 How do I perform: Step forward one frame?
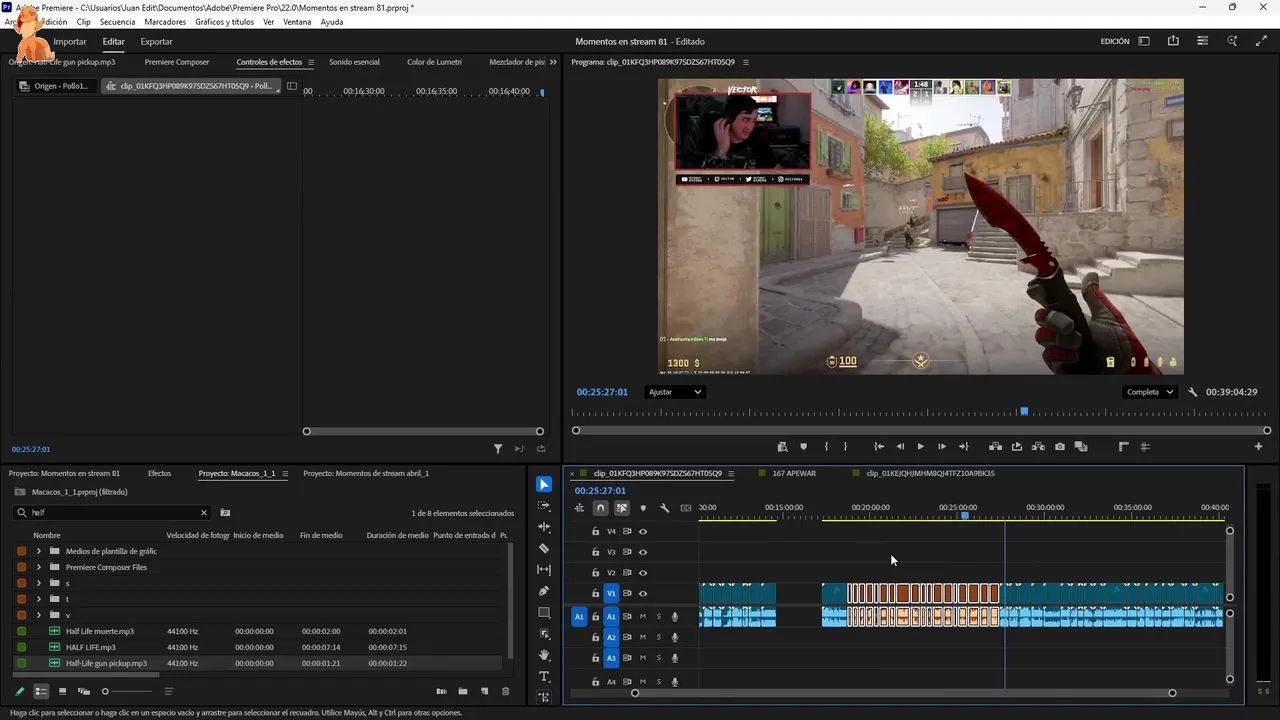point(941,447)
